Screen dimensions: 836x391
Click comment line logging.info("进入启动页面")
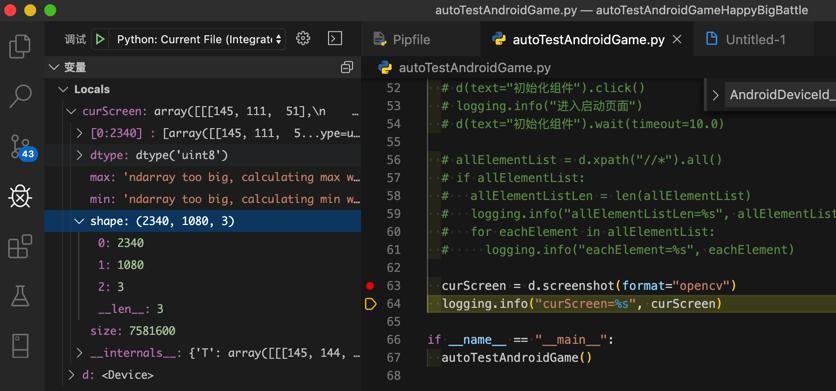[542, 106]
